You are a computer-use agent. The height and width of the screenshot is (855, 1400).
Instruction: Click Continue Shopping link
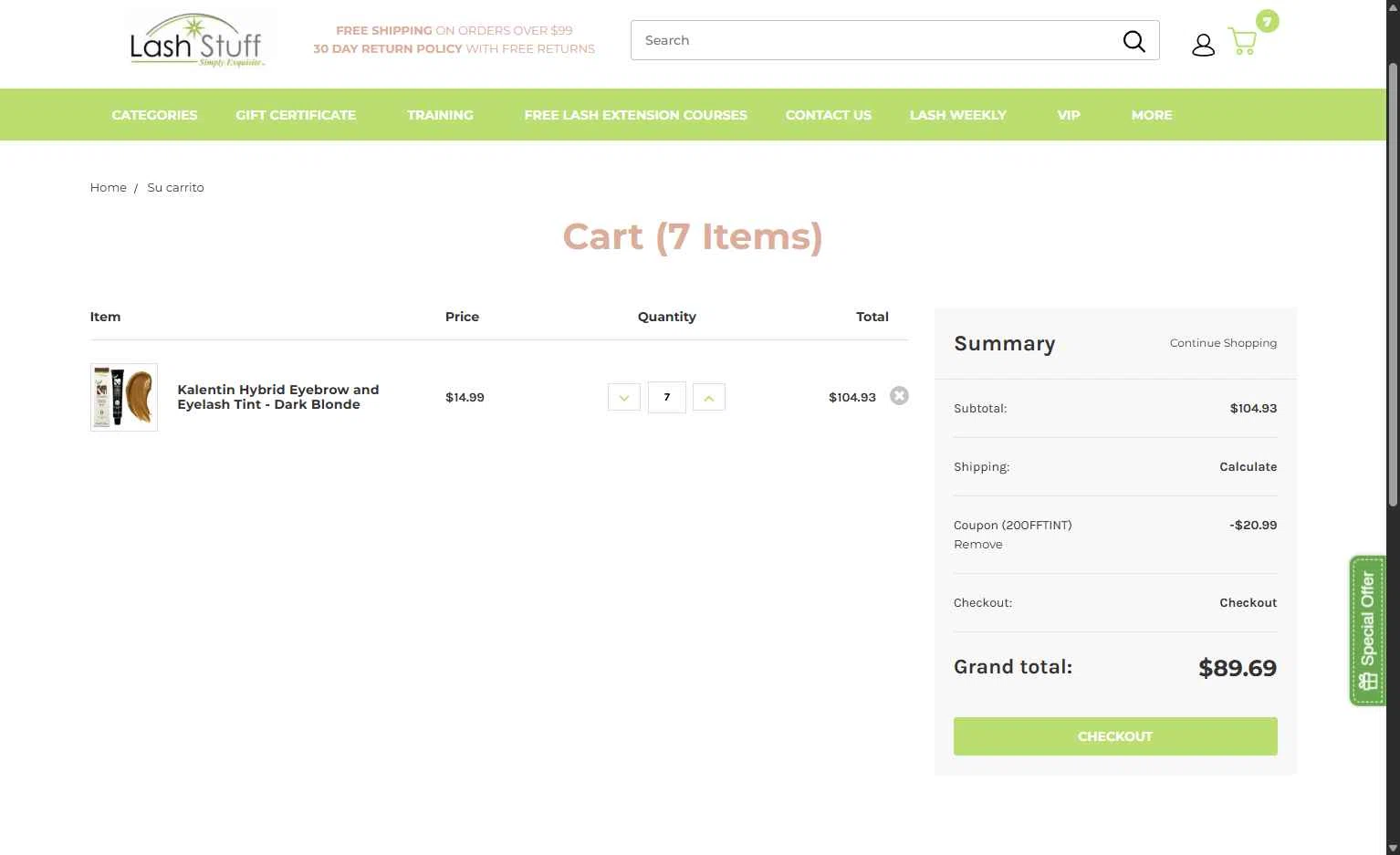pos(1223,343)
